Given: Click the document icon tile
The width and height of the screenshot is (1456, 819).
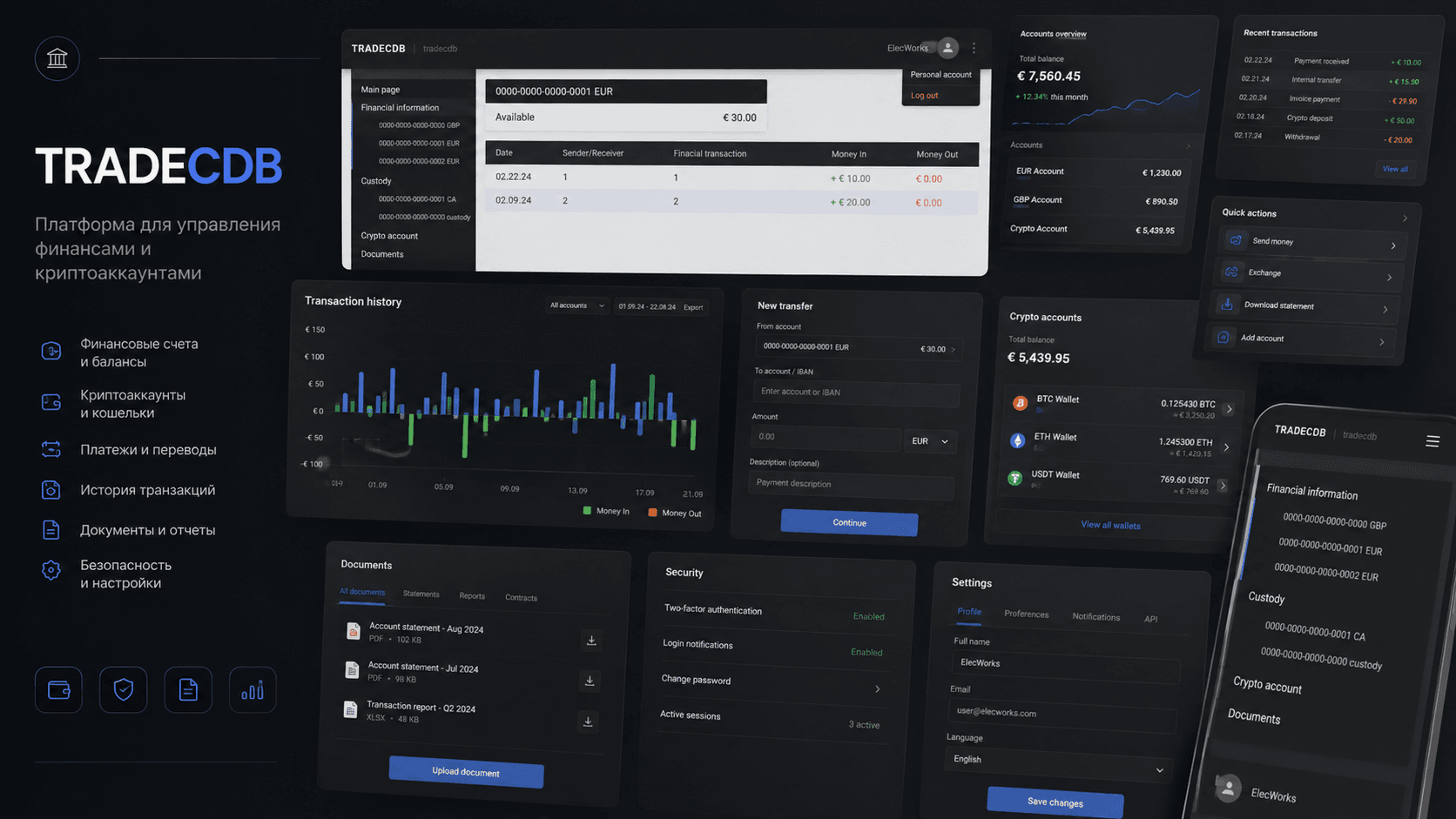Looking at the screenshot, I should coord(188,690).
